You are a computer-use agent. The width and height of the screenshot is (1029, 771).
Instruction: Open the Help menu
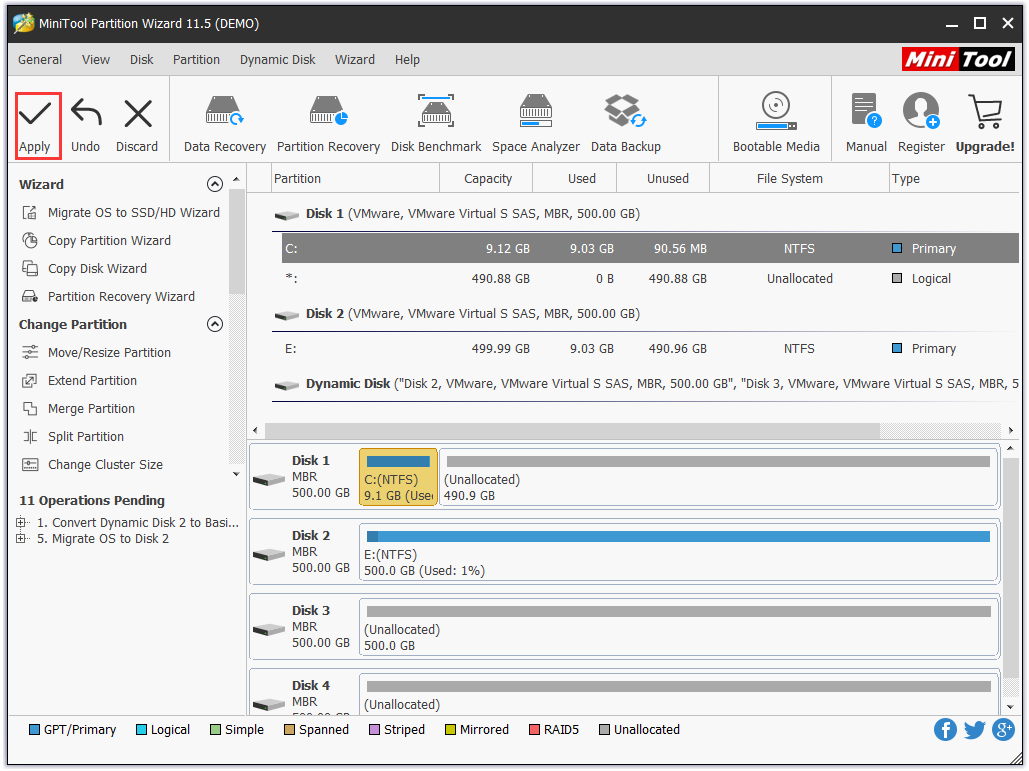click(x=407, y=60)
